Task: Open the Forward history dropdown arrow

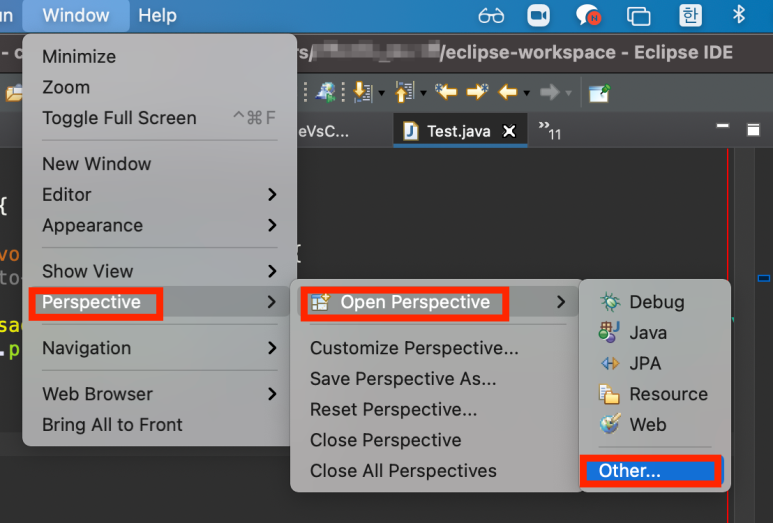Action: [x=568, y=93]
